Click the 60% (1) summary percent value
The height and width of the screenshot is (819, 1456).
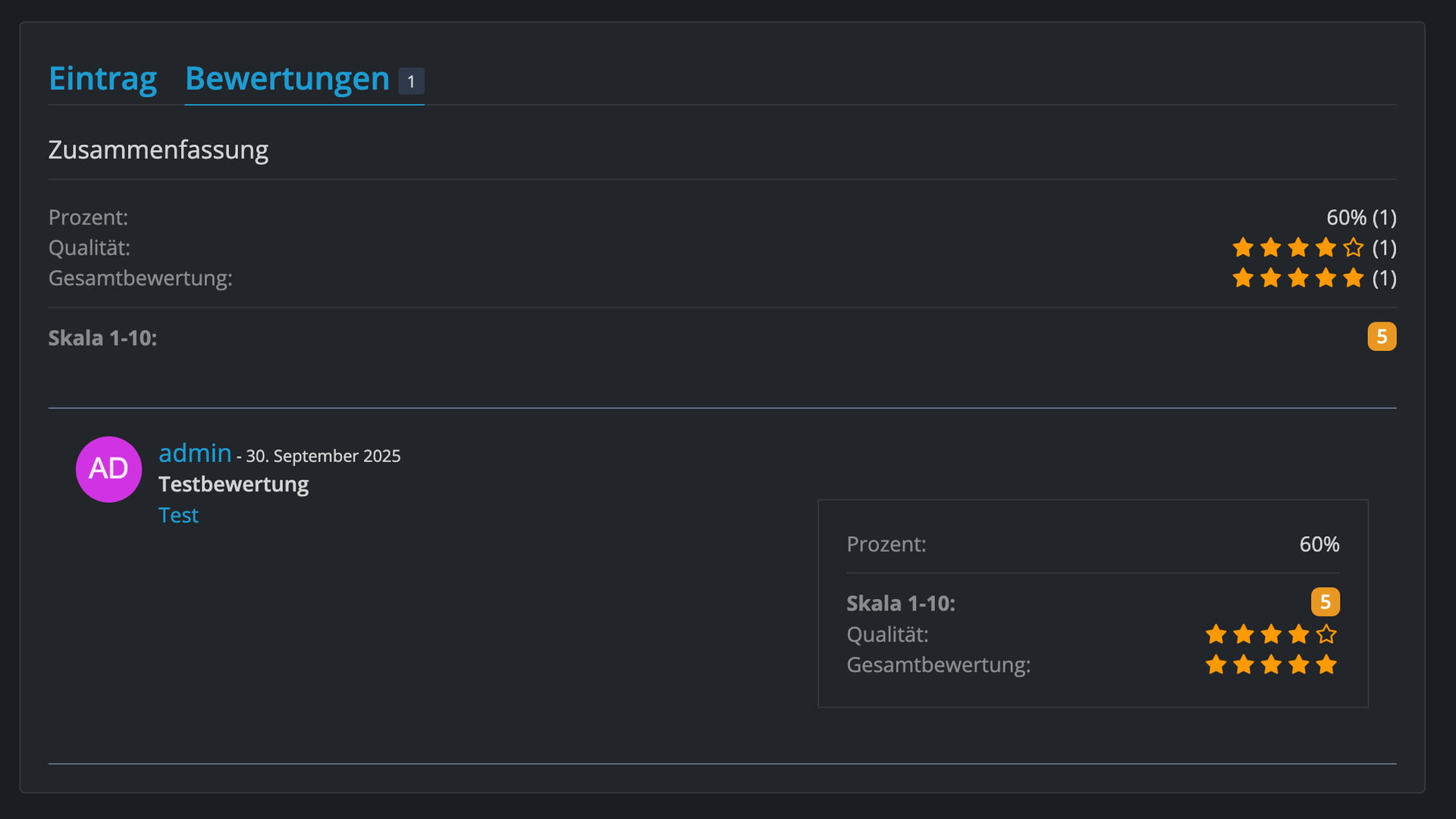[x=1361, y=218]
